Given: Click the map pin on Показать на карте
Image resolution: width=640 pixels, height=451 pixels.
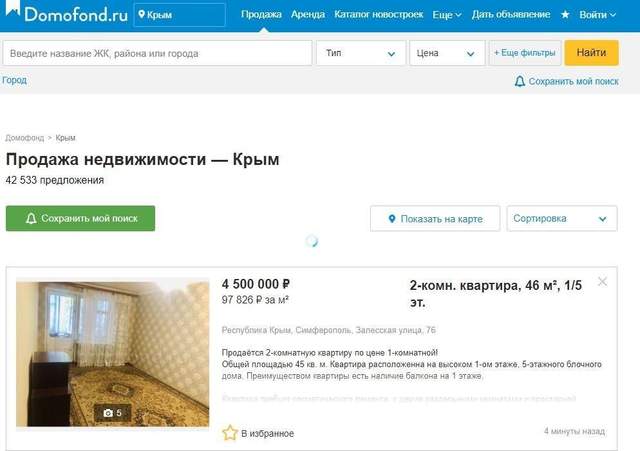Looking at the screenshot, I should 392,219.
